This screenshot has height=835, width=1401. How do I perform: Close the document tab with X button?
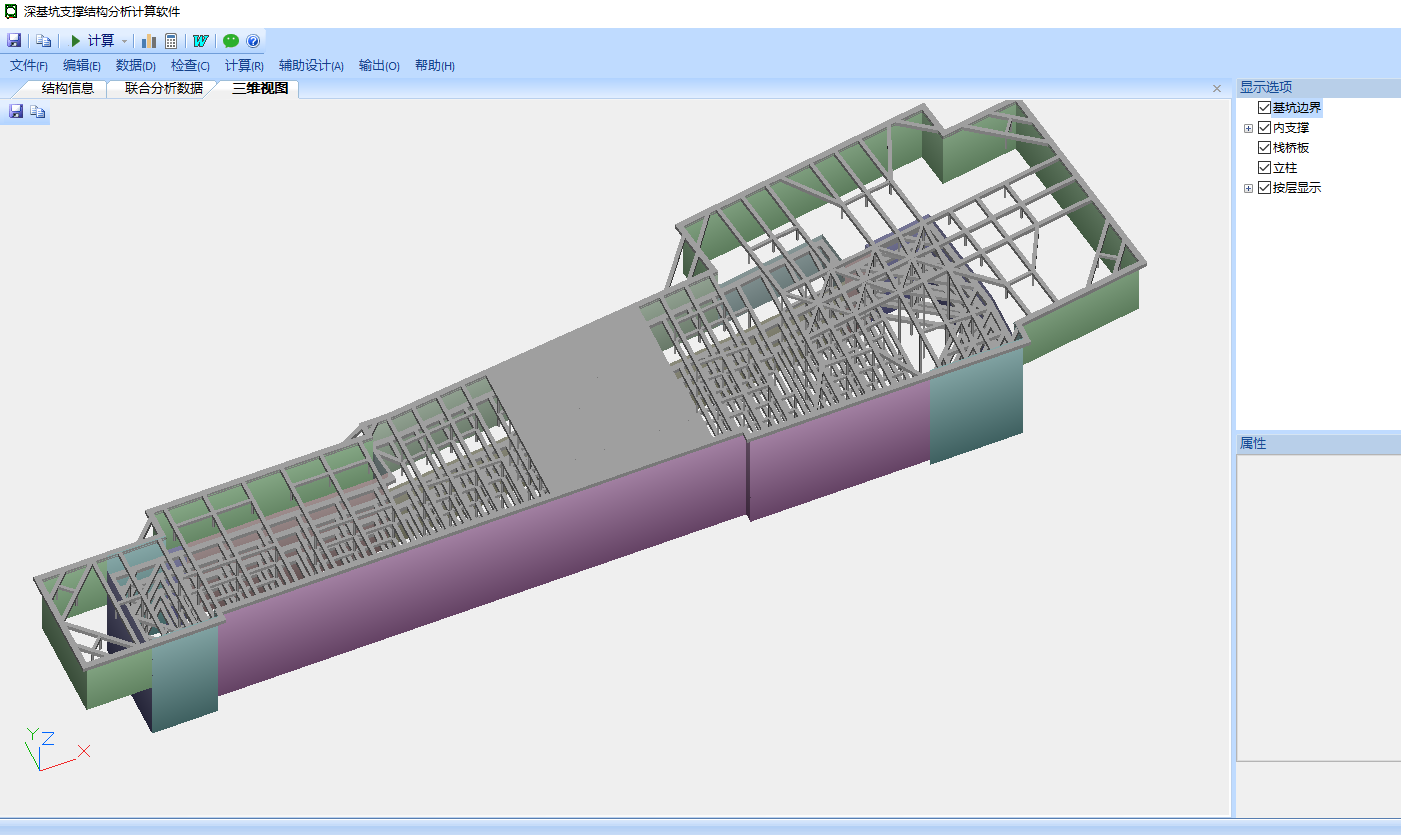(x=1217, y=89)
